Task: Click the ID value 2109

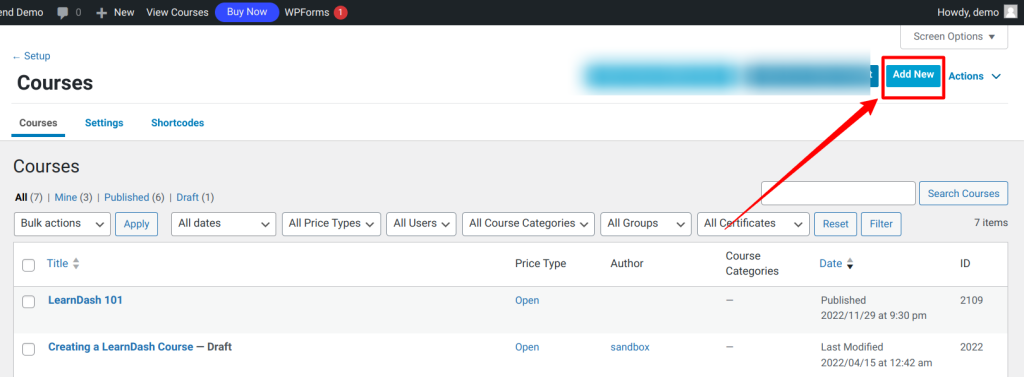Action: (x=971, y=301)
